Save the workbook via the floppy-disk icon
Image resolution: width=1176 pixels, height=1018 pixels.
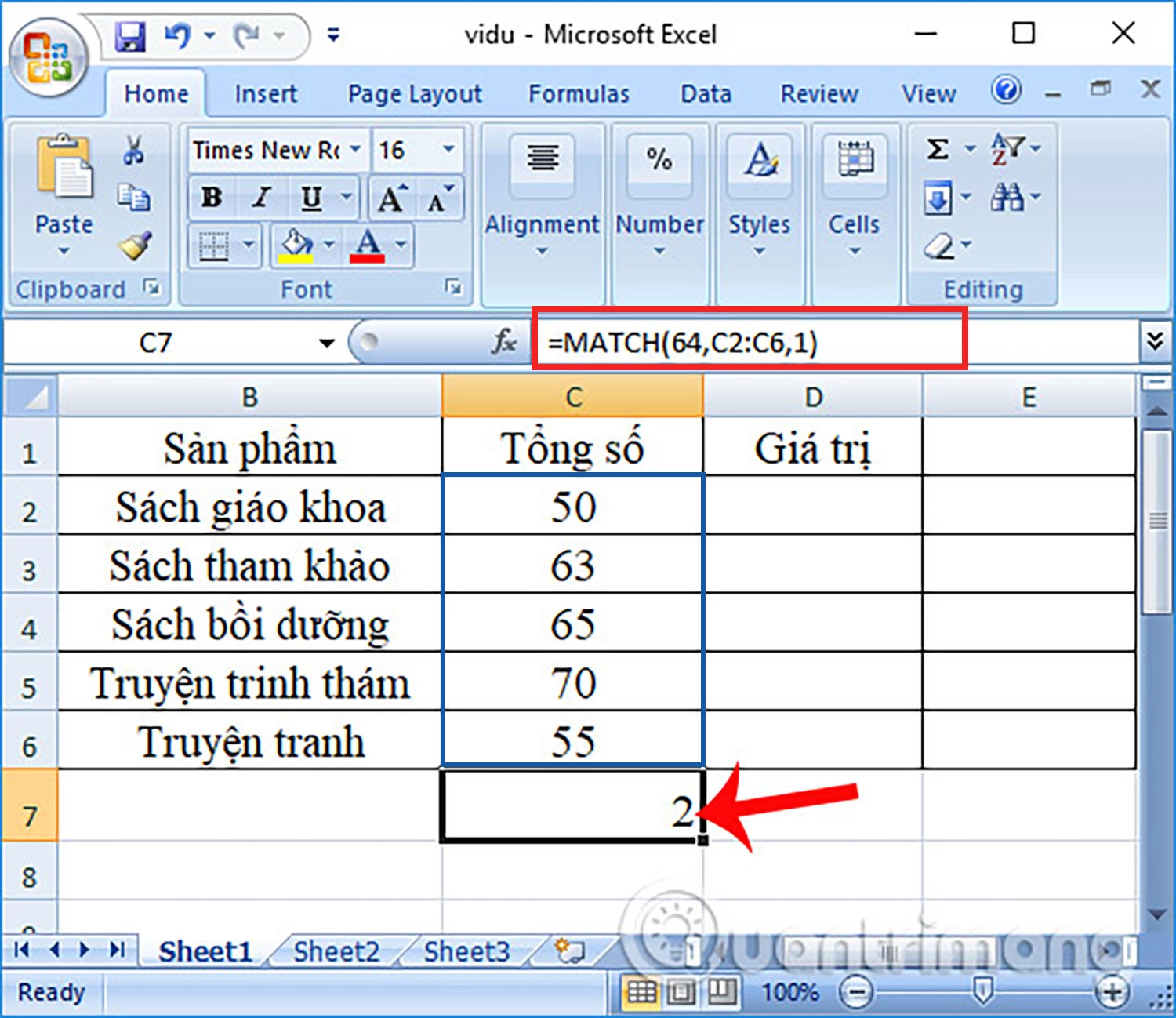coord(130,35)
